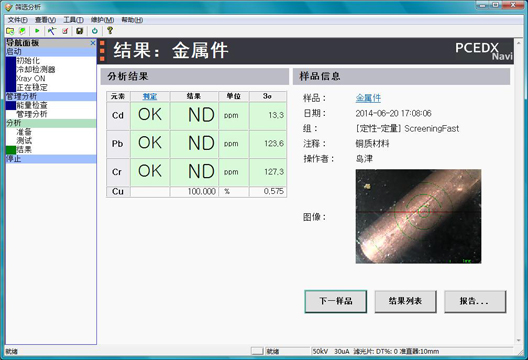Image resolution: width=528 pixels, height=360 pixels.
Task: Click the sample camera image thumbnail
Action: pyautogui.click(x=418, y=216)
